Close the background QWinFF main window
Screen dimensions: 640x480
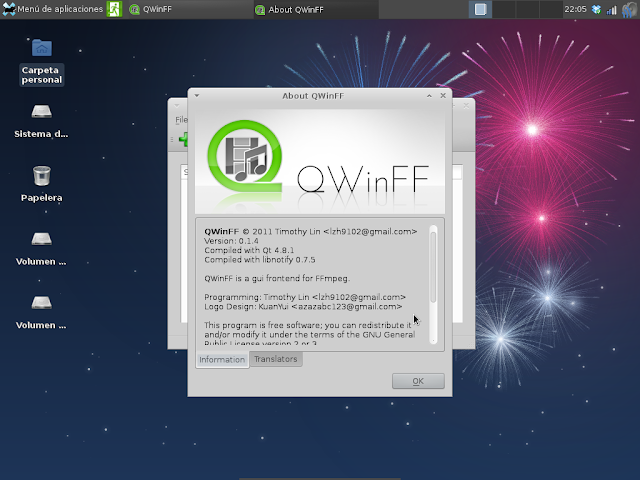[x=466, y=105]
